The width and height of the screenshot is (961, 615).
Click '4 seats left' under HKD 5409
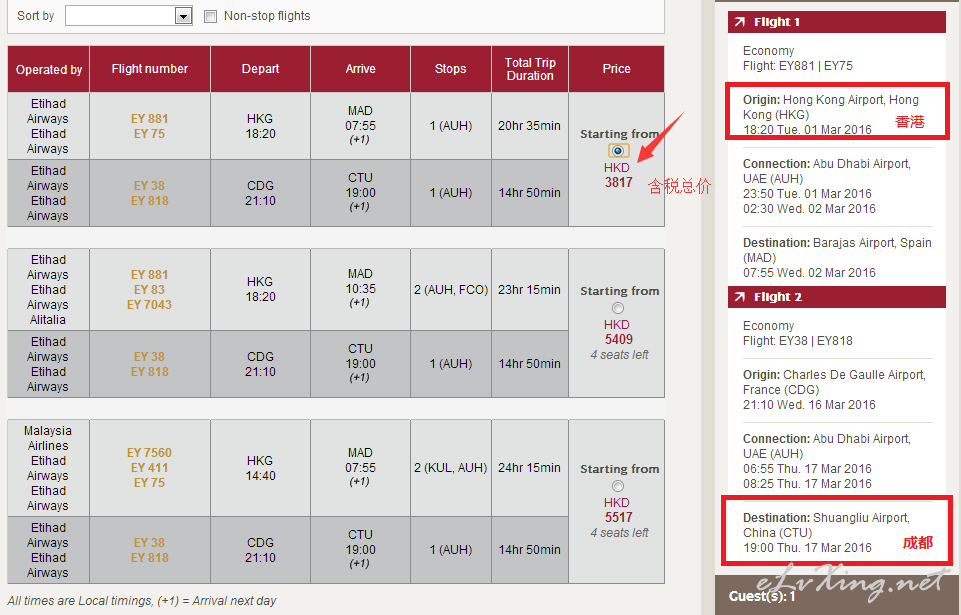coord(619,355)
